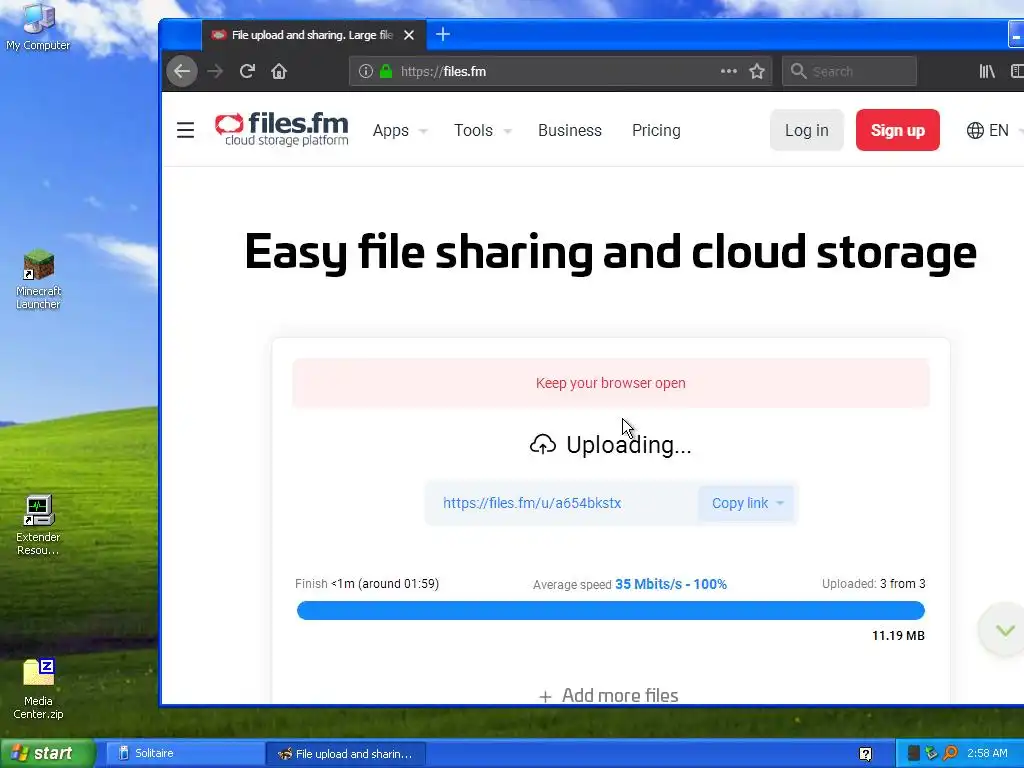Click the files.fm logo

click(x=281, y=129)
